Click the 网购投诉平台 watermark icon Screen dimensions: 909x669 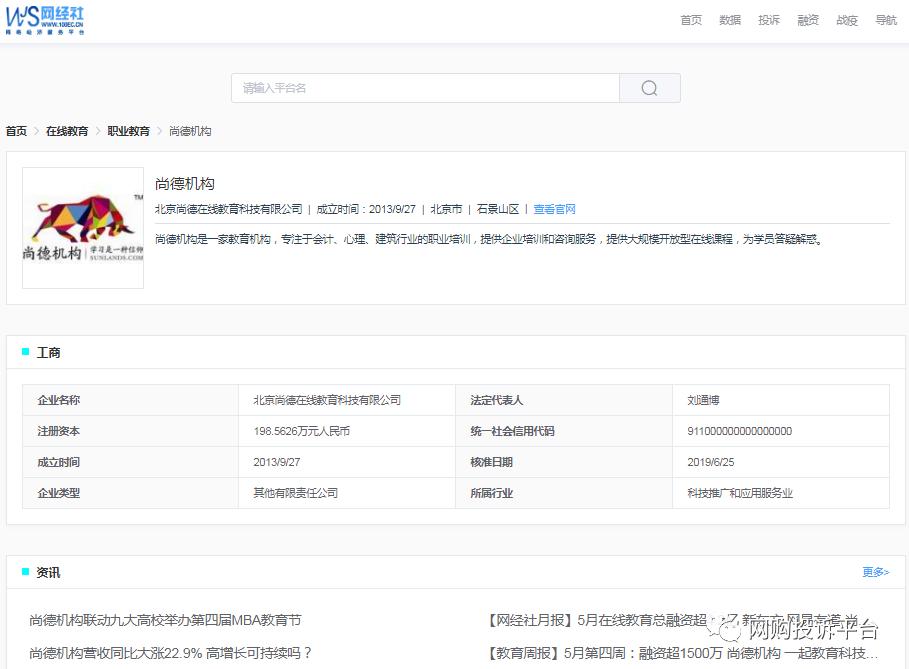point(726,628)
